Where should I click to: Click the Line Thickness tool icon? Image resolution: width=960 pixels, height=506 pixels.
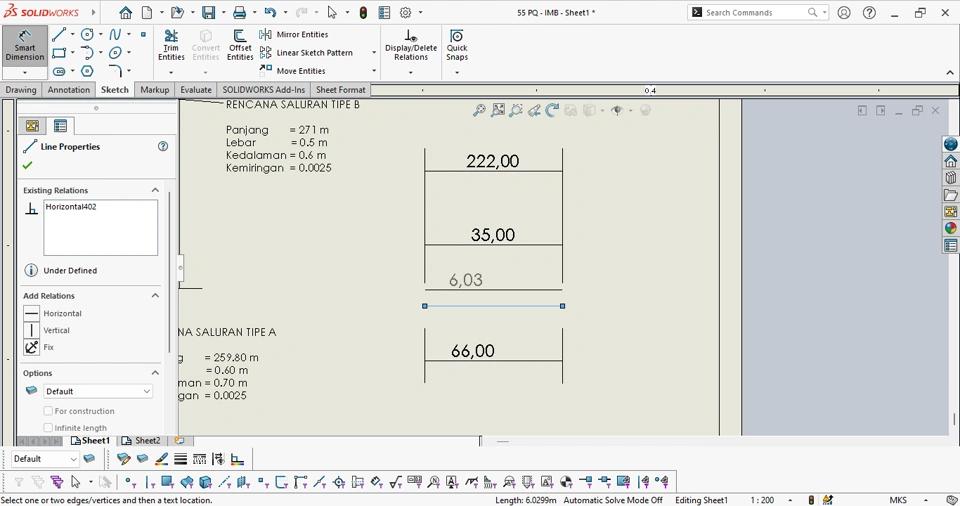[181, 459]
